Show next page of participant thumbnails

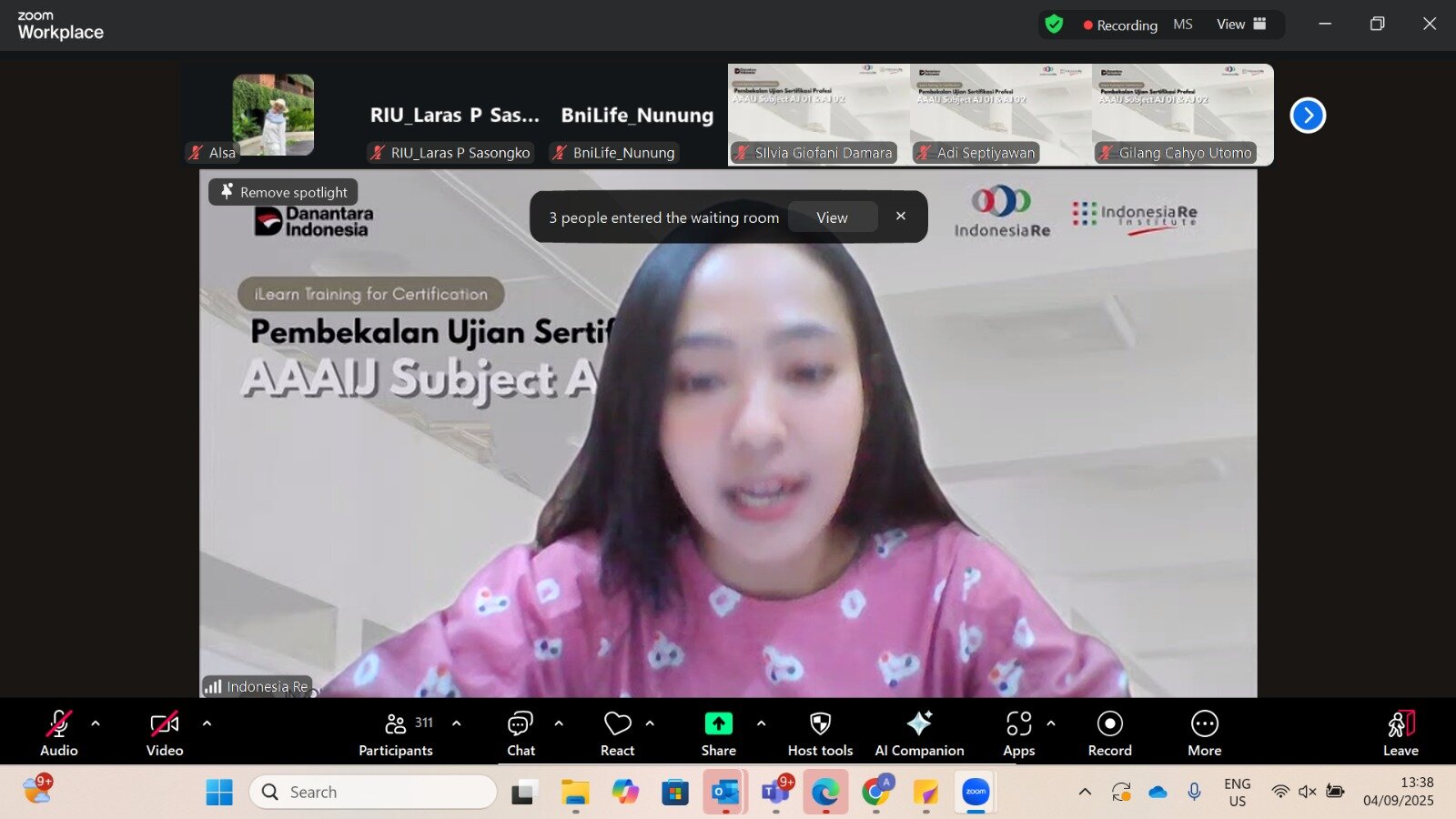(1308, 116)
